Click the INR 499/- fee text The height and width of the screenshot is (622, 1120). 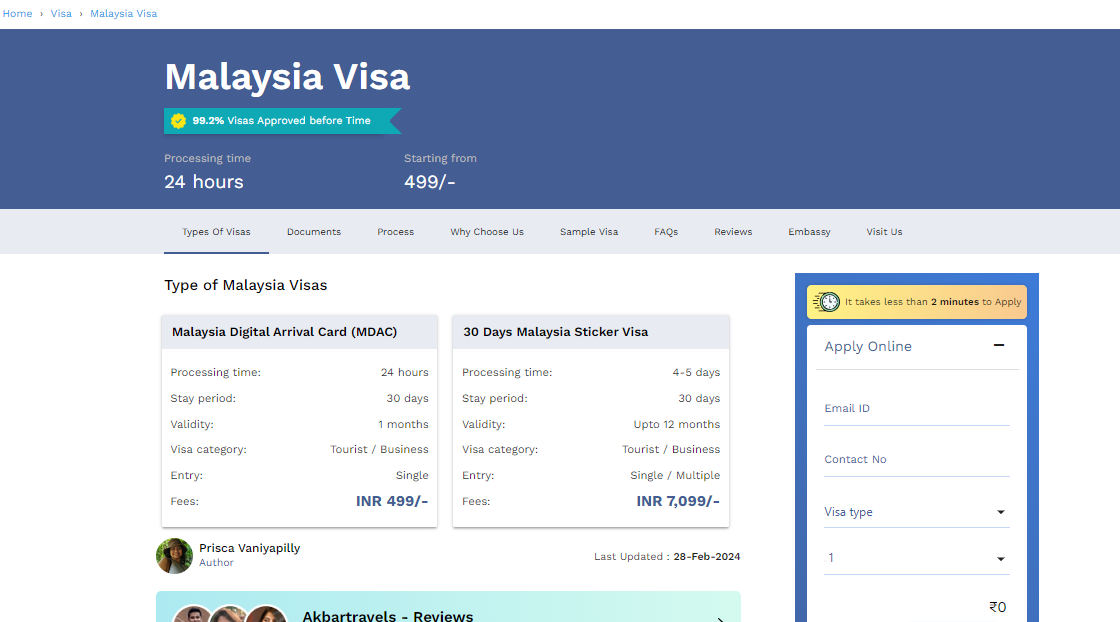392,501
